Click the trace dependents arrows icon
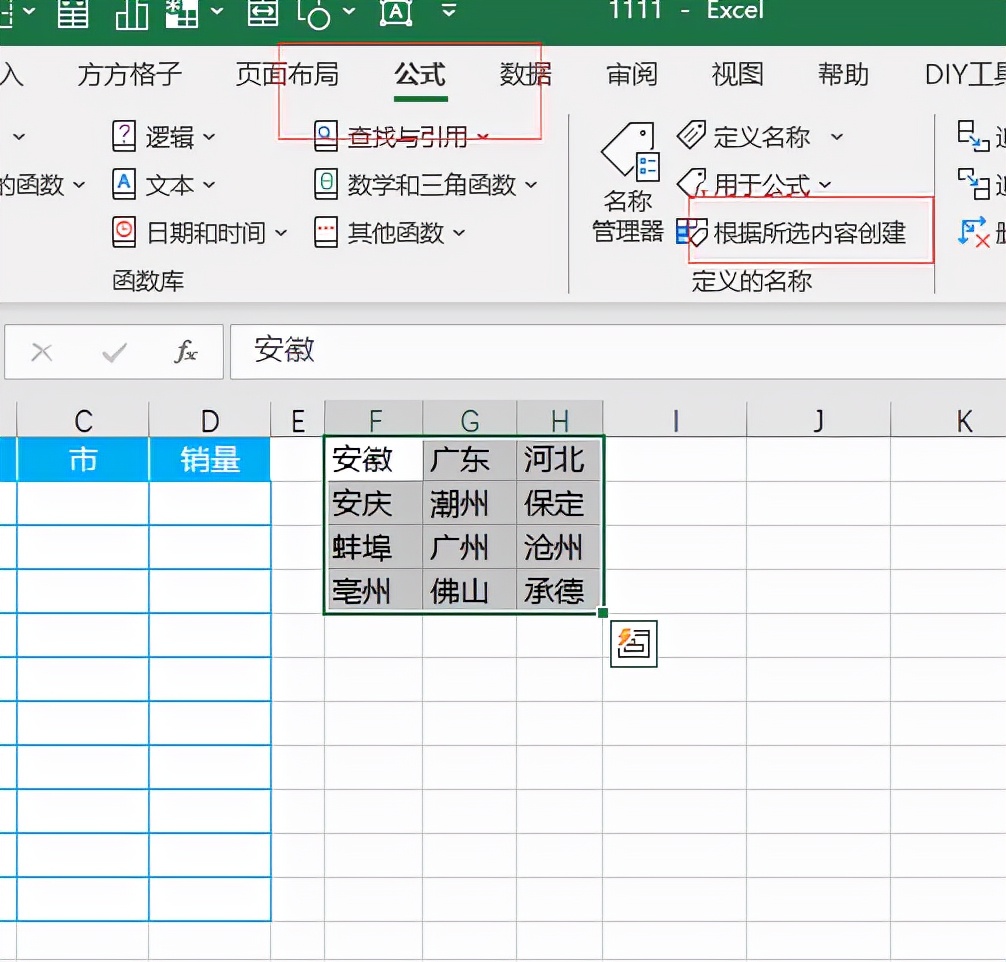Screen dimensions: 1006x962 click(x=973, y=184)
